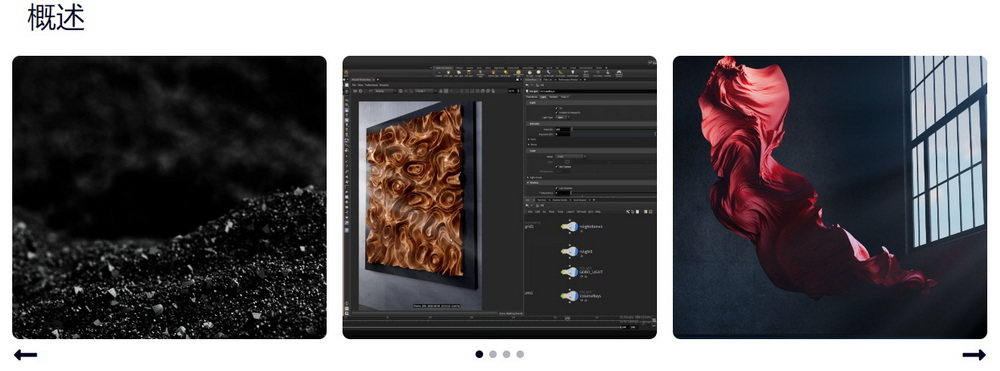Open the red flowing fabric image
1000x371 pixels.
coord(830,198)
